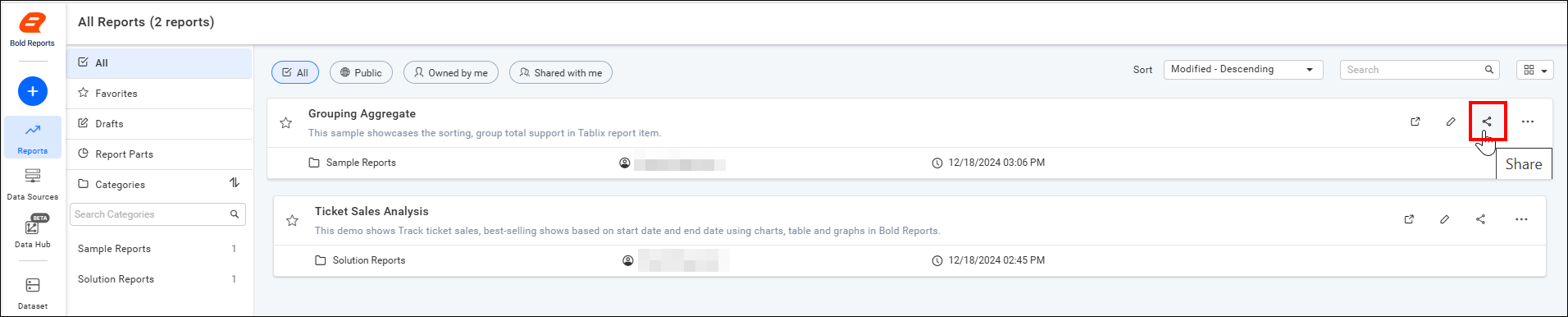Select the Public filter chip

pyautogui.click(x=361, y=72)
